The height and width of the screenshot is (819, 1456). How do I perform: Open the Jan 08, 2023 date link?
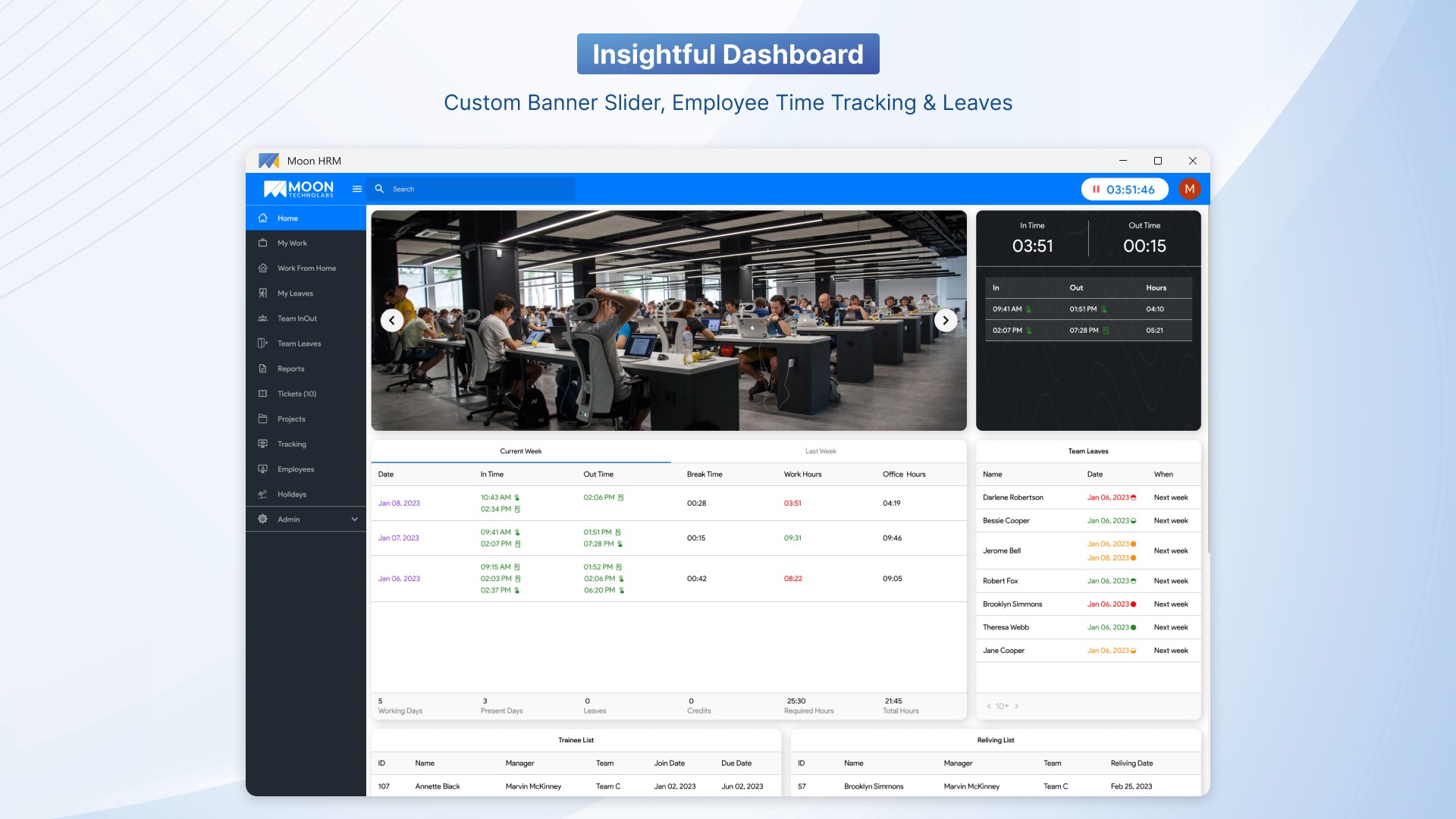399,504
